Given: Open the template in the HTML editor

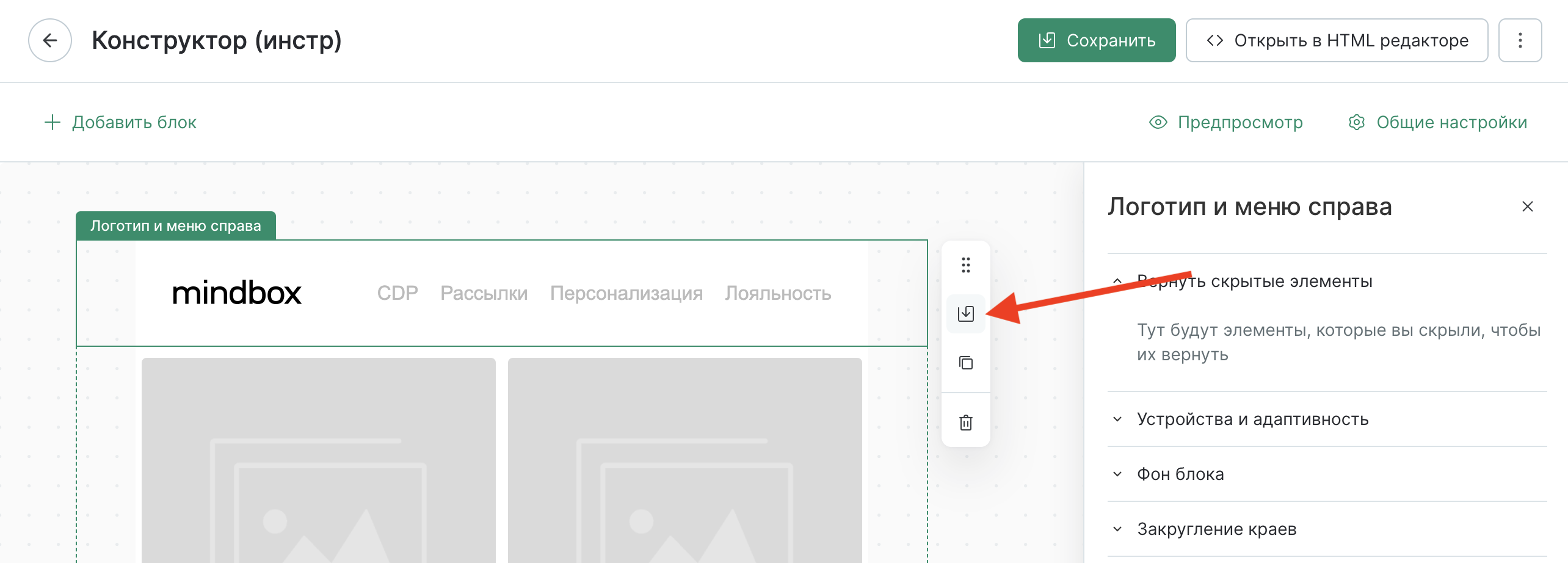Looking at the screenshot, I should [1337, 40].
